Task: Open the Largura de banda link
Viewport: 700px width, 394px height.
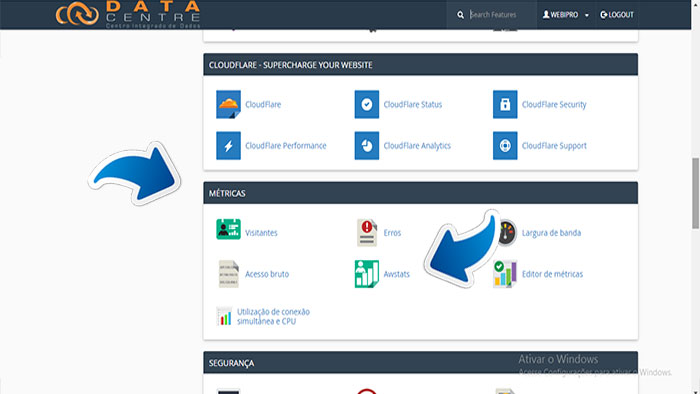Action: (551, 232)
